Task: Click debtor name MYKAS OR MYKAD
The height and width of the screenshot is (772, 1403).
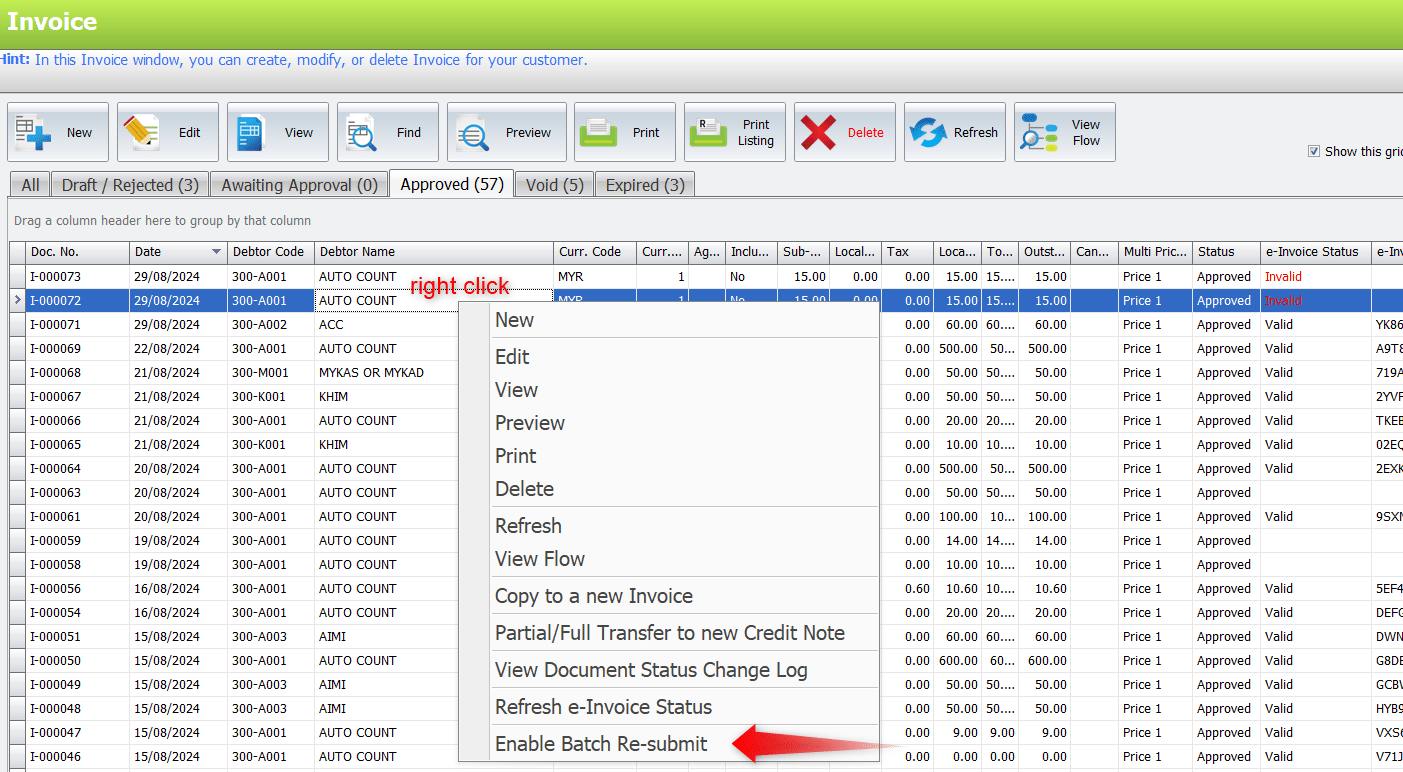Action: 371,373
